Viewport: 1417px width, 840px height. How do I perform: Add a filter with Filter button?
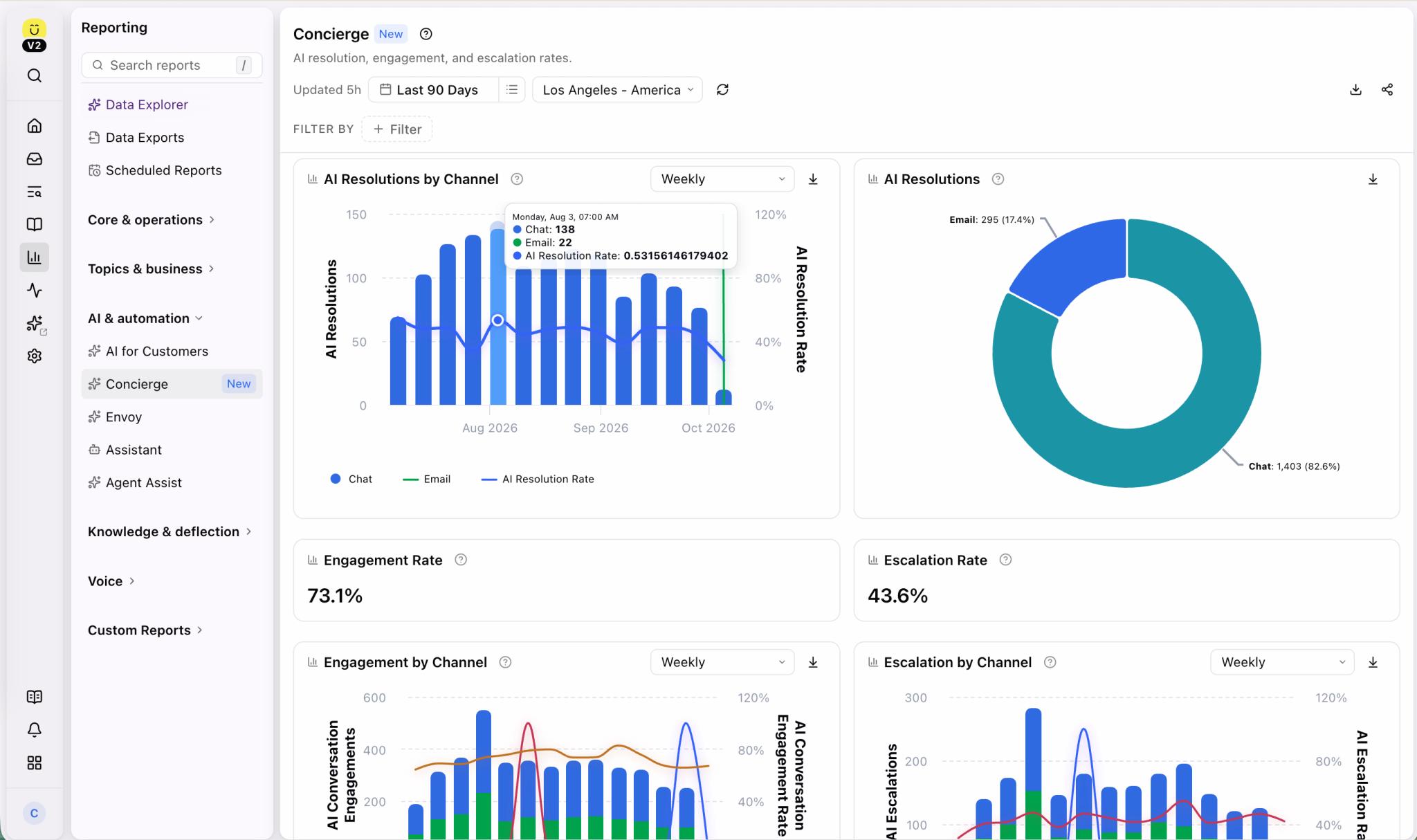coord(397,129)
